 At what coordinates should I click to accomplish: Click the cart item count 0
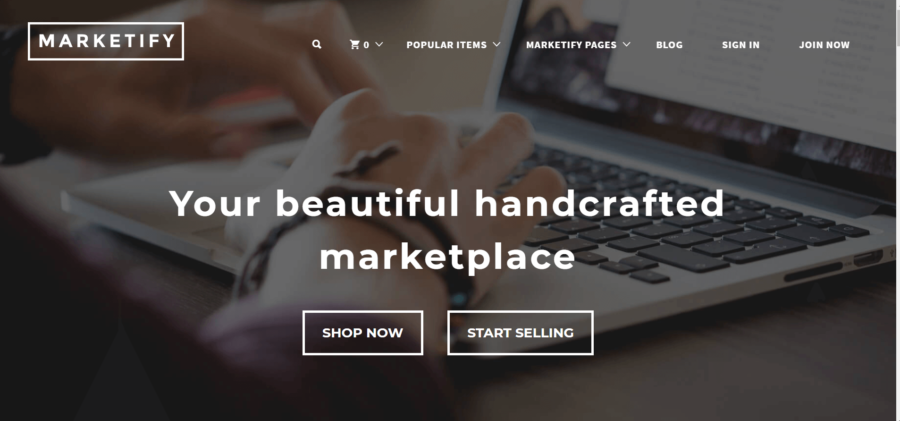coord(366,45)
